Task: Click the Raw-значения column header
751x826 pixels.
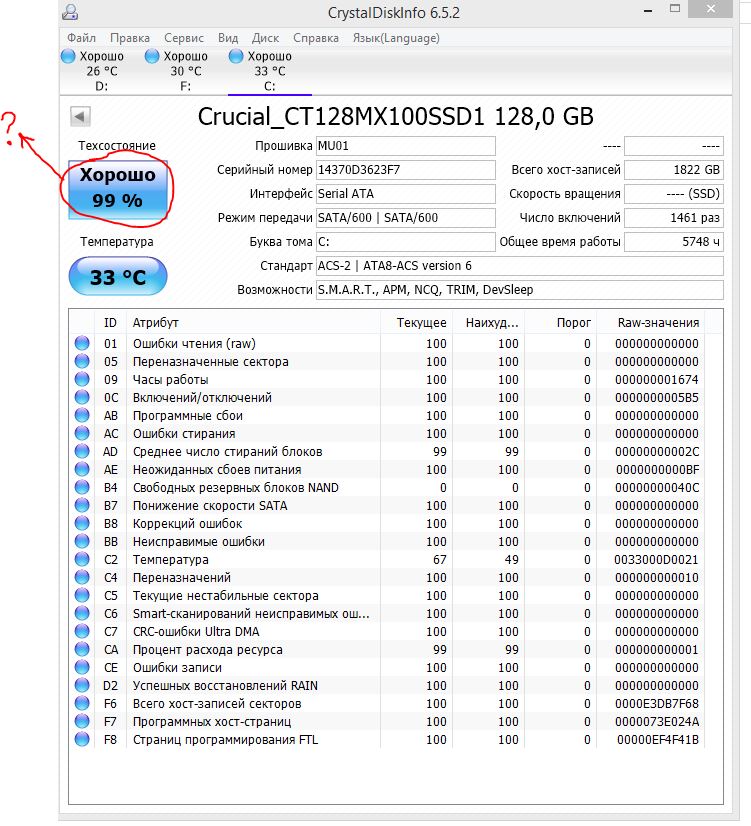Action: point(651,322)
